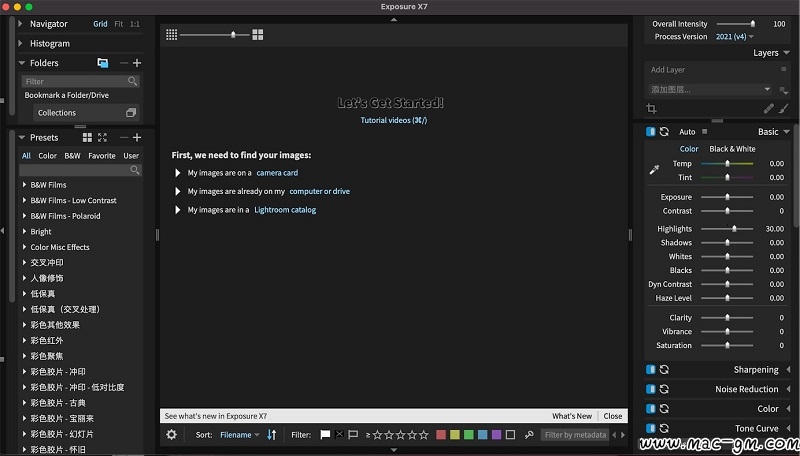
Task: Remove folder with the Folders minus icon
Action: click(123, 63)
